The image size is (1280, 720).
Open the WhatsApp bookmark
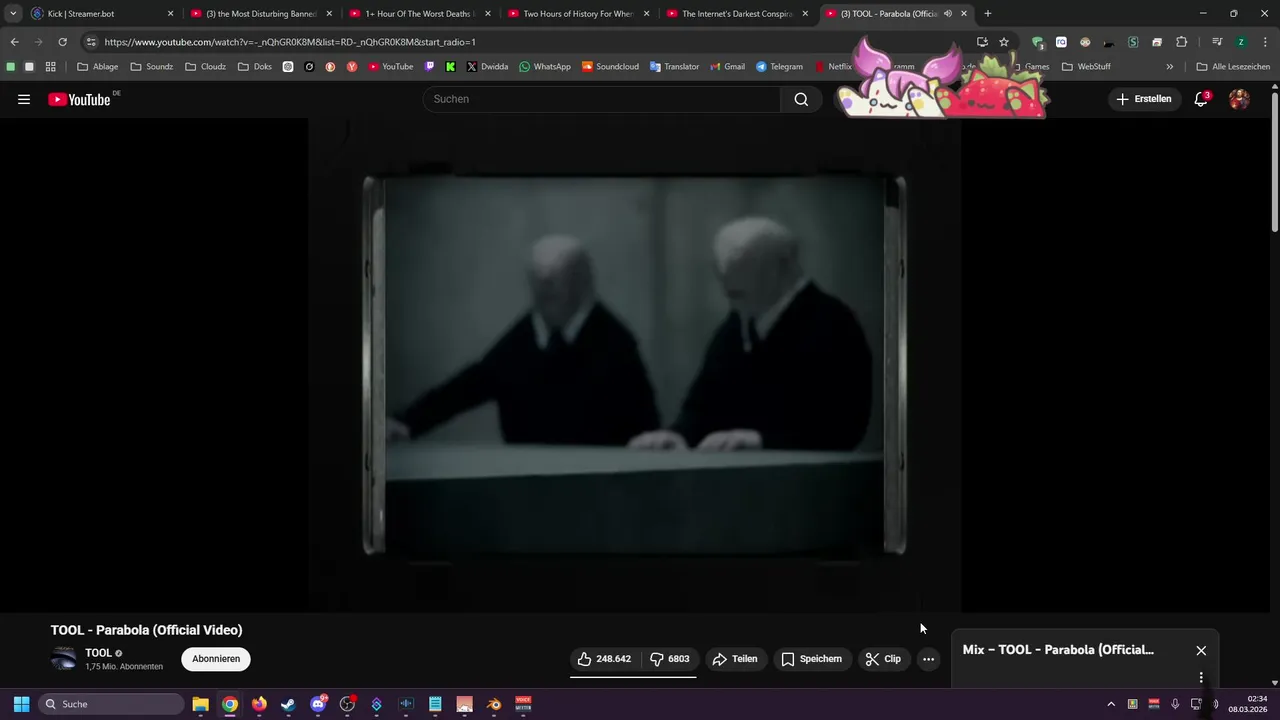pos(545,67)
